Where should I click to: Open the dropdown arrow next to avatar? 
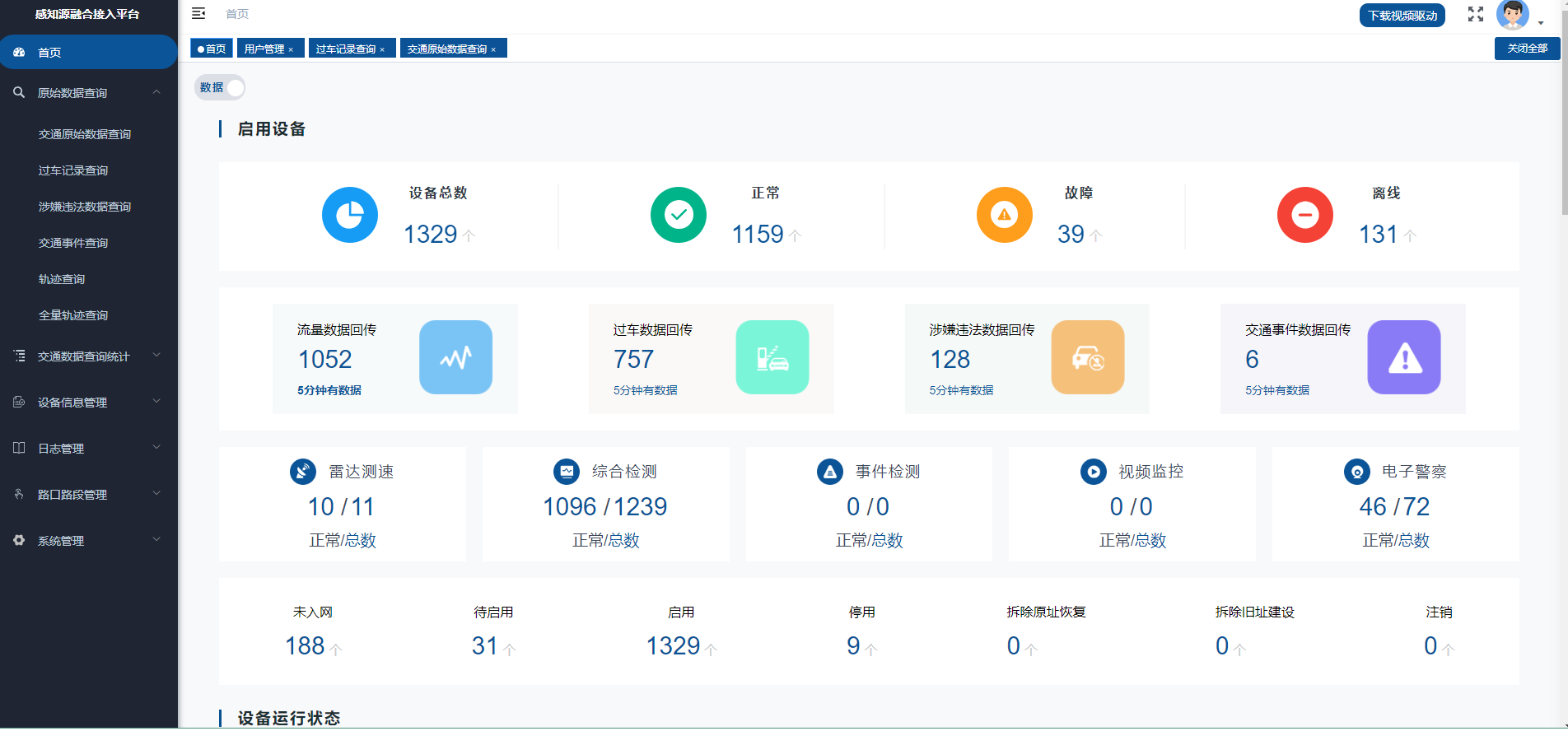tap(1541, 23)
